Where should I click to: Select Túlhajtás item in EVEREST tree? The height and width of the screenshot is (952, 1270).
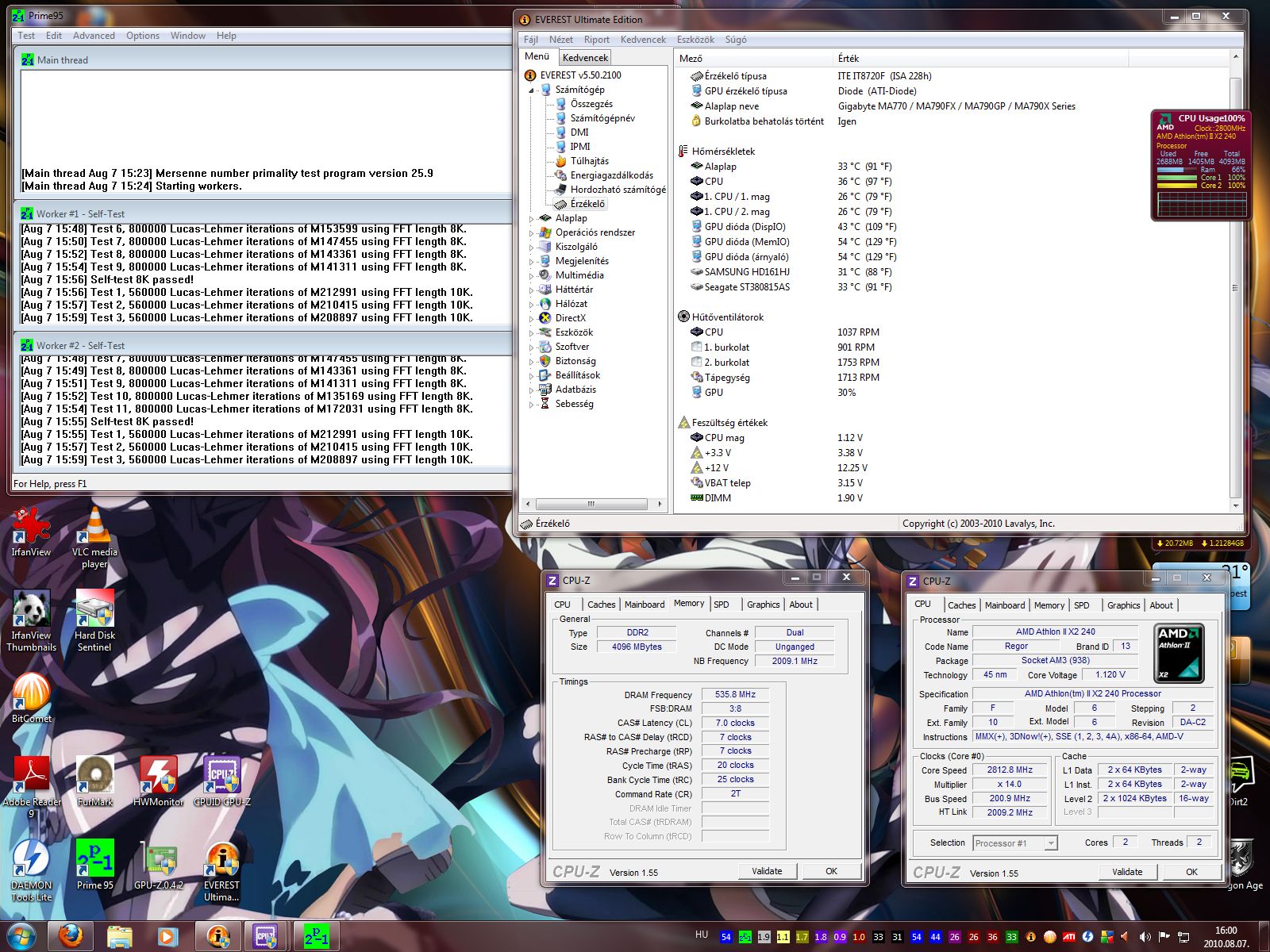tap(589, 161)
